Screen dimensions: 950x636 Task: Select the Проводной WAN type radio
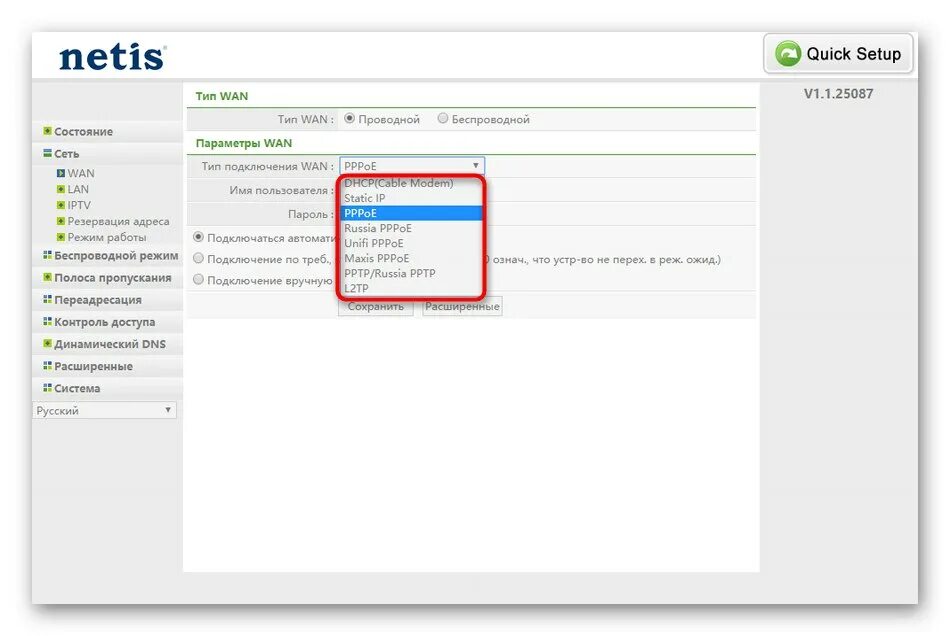coord(350,119)
